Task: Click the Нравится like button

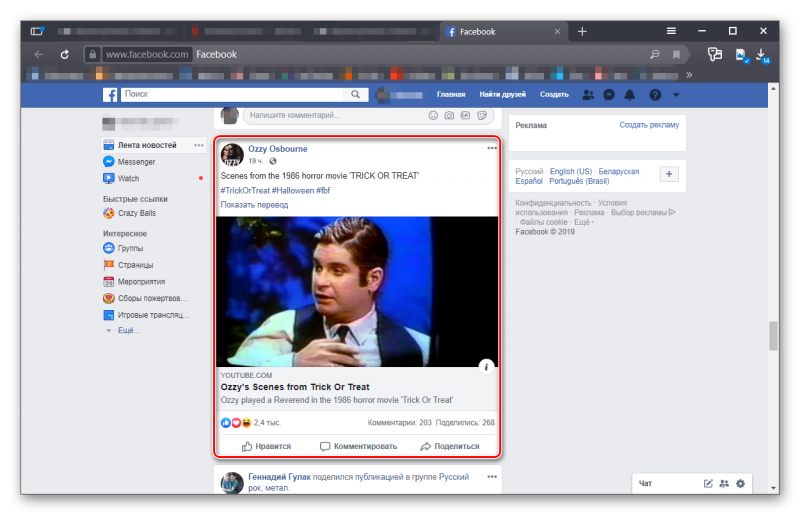Action: coord(266,446)
